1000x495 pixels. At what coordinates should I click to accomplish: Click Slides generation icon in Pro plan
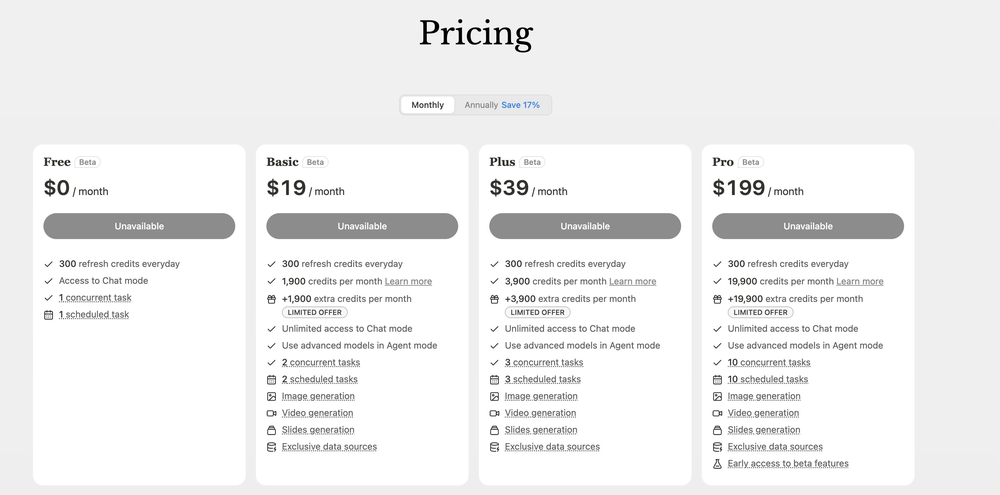(x=717, y=430)
